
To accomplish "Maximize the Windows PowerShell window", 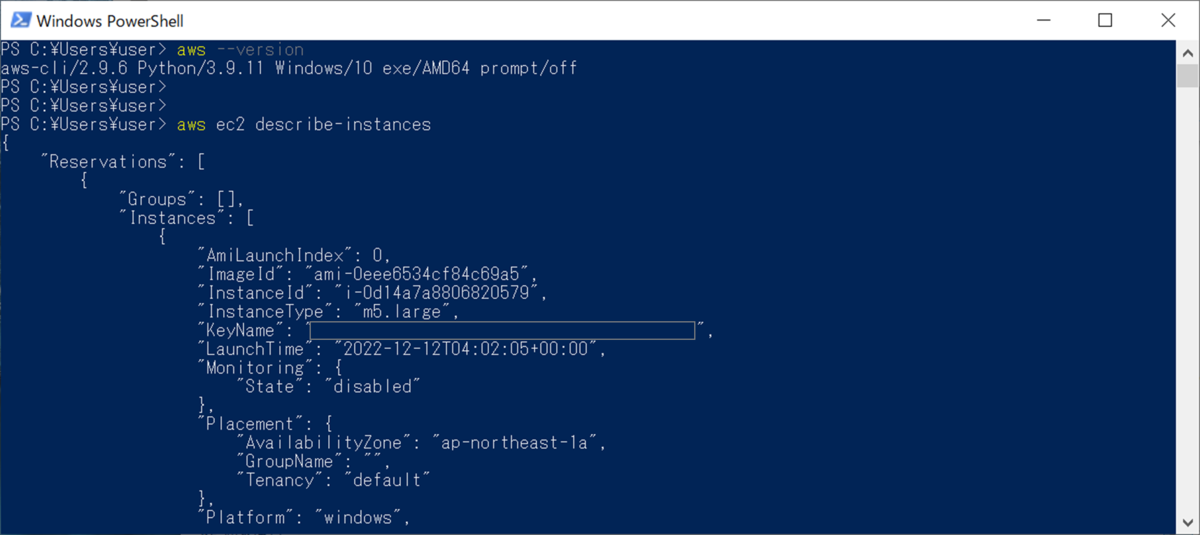I will (1105, 20).
